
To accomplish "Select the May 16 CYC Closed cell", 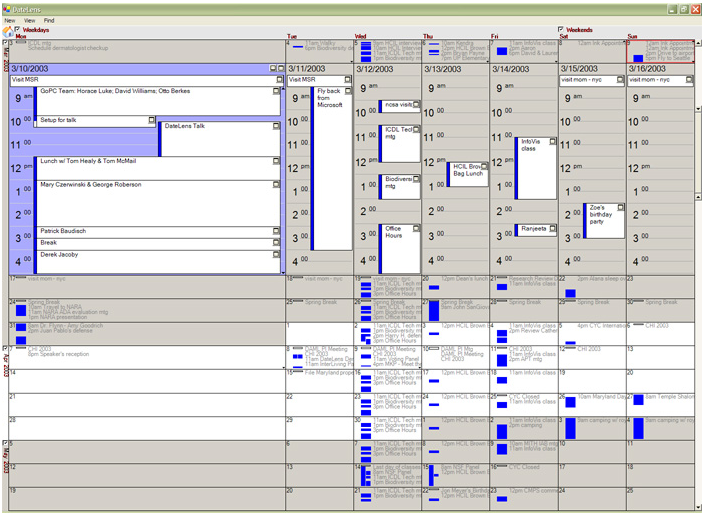I will (x=524, y=475).
